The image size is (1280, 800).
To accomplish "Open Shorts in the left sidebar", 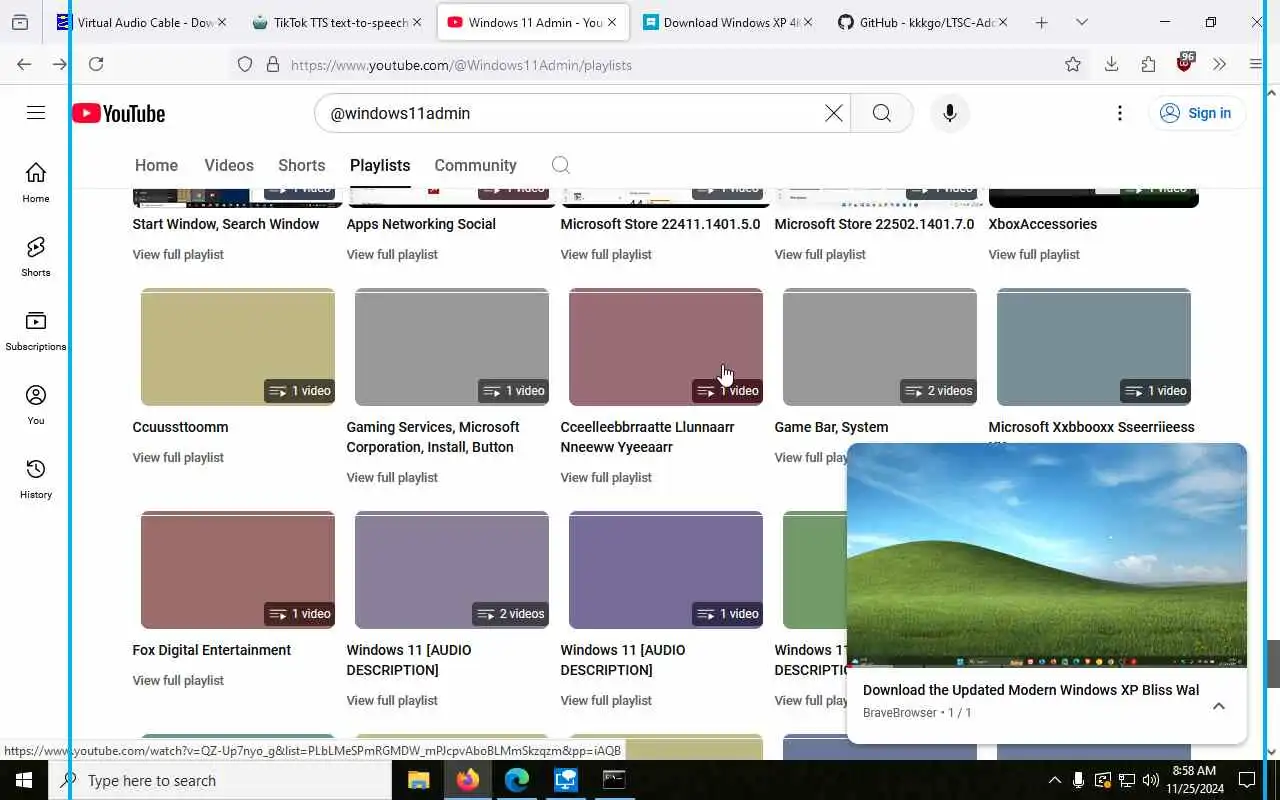I will point(36,256).
